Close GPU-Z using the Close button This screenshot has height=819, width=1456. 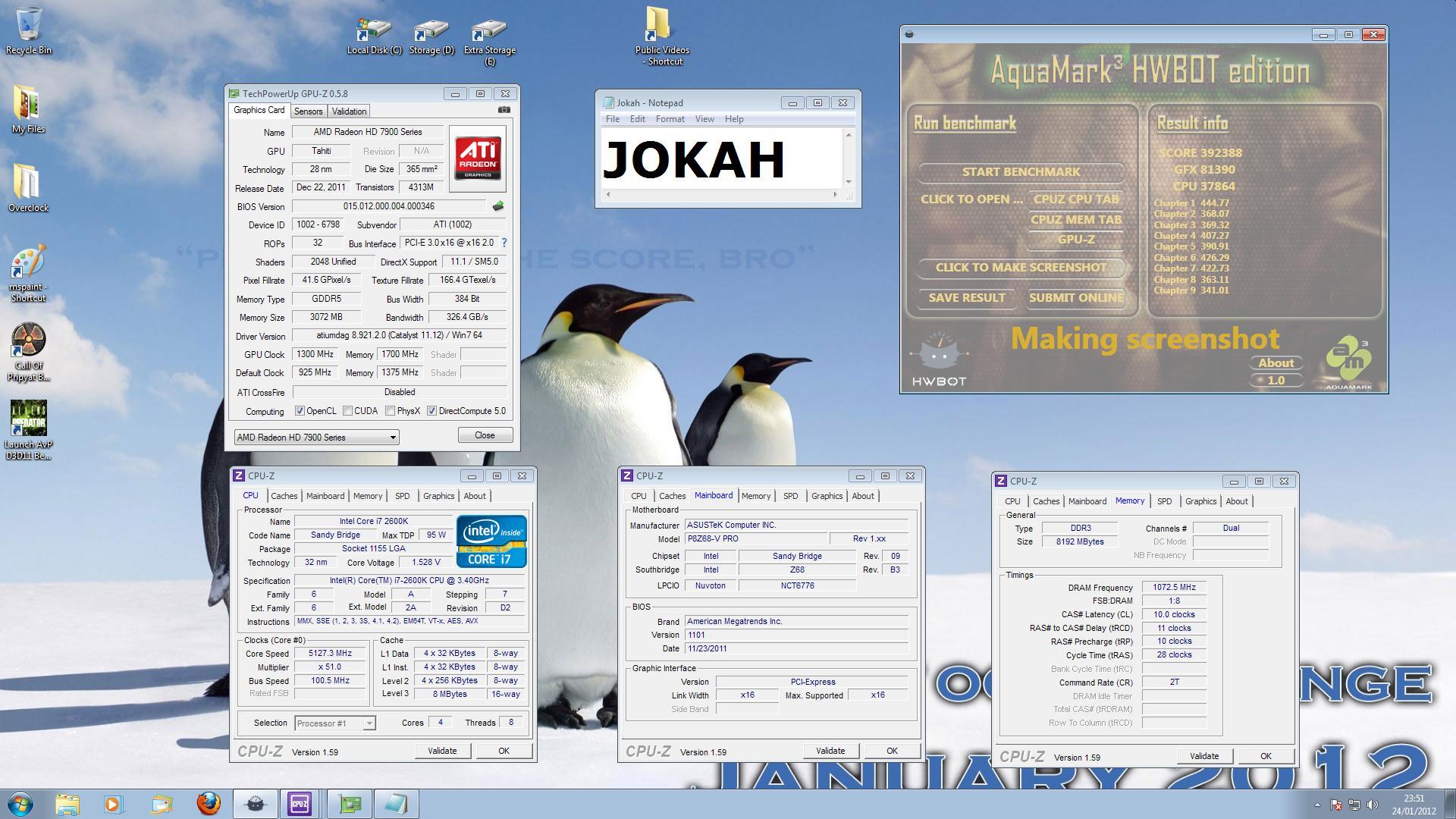485,435
